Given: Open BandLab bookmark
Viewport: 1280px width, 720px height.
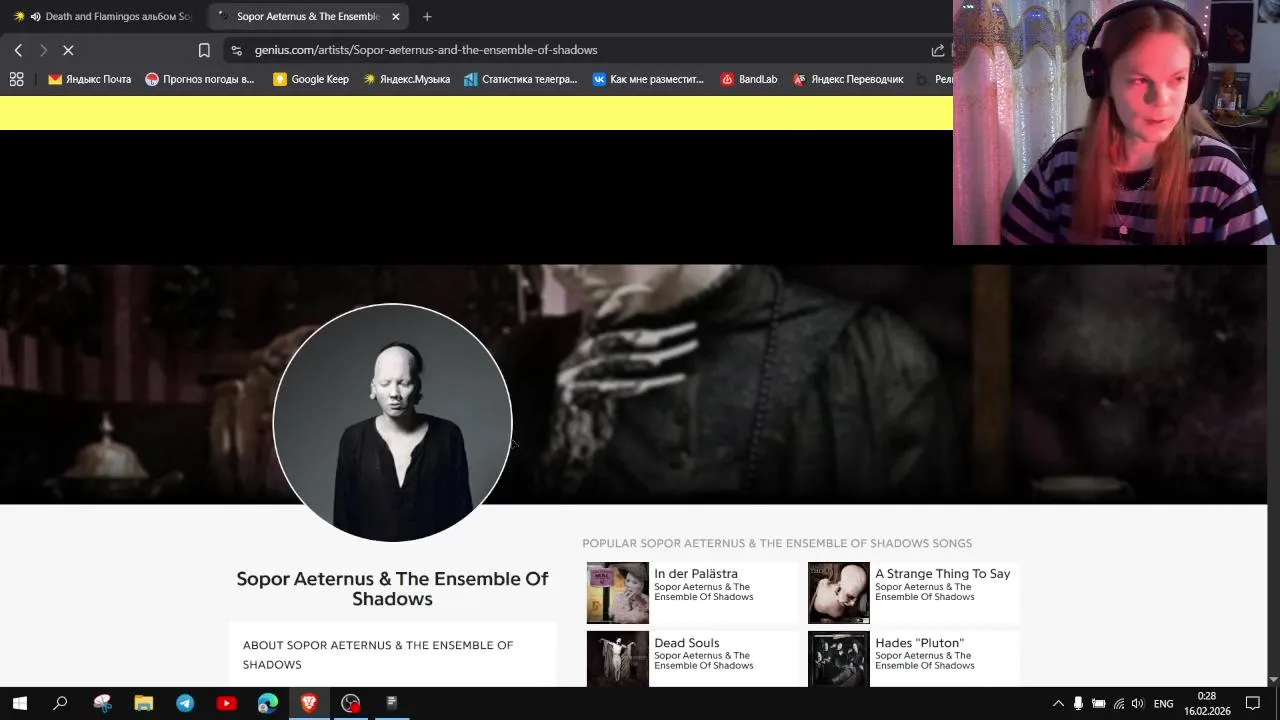Looking at the screenshot, I should pos(749,79).
